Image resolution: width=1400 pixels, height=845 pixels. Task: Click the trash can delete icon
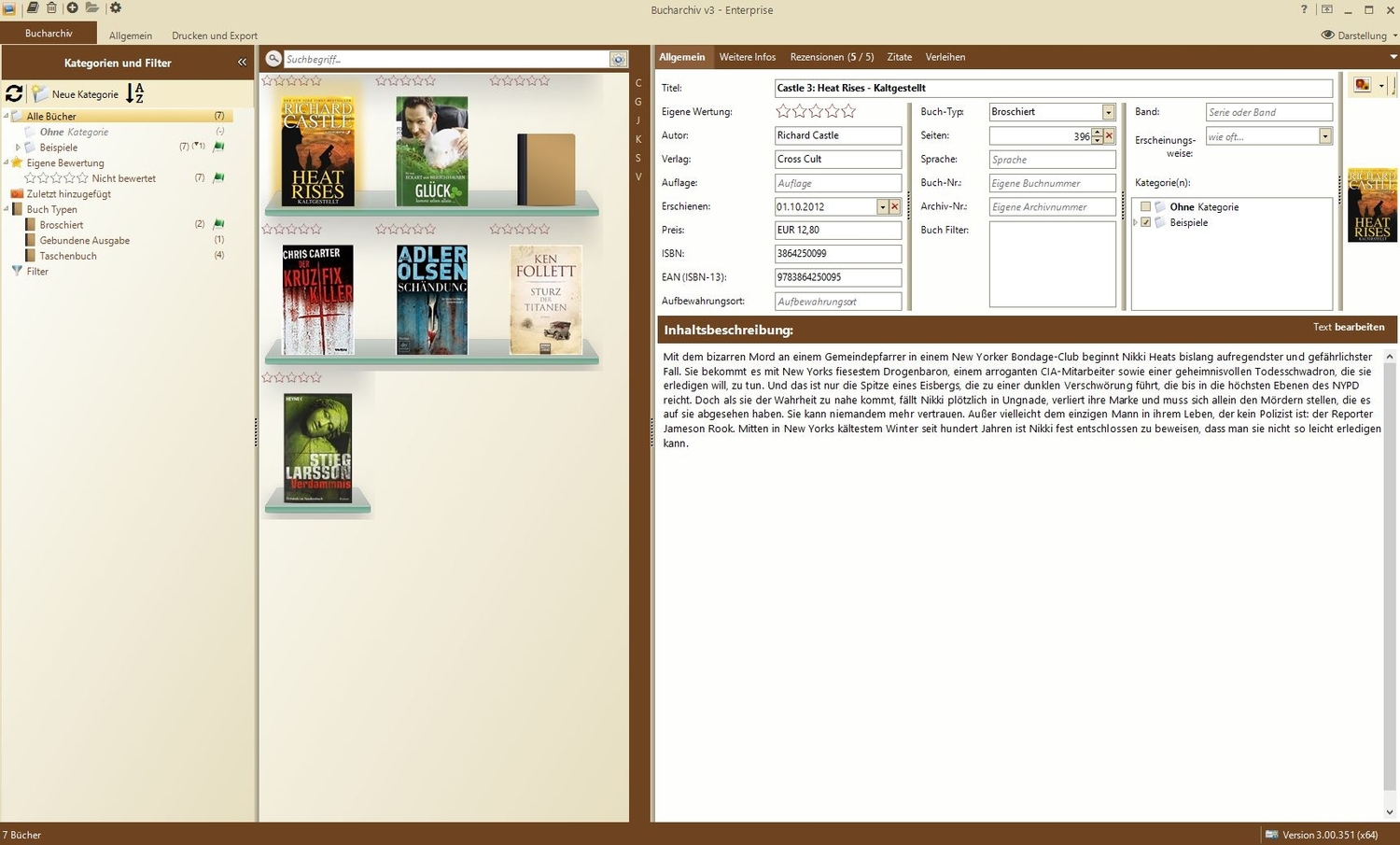[x=51, y=8]
